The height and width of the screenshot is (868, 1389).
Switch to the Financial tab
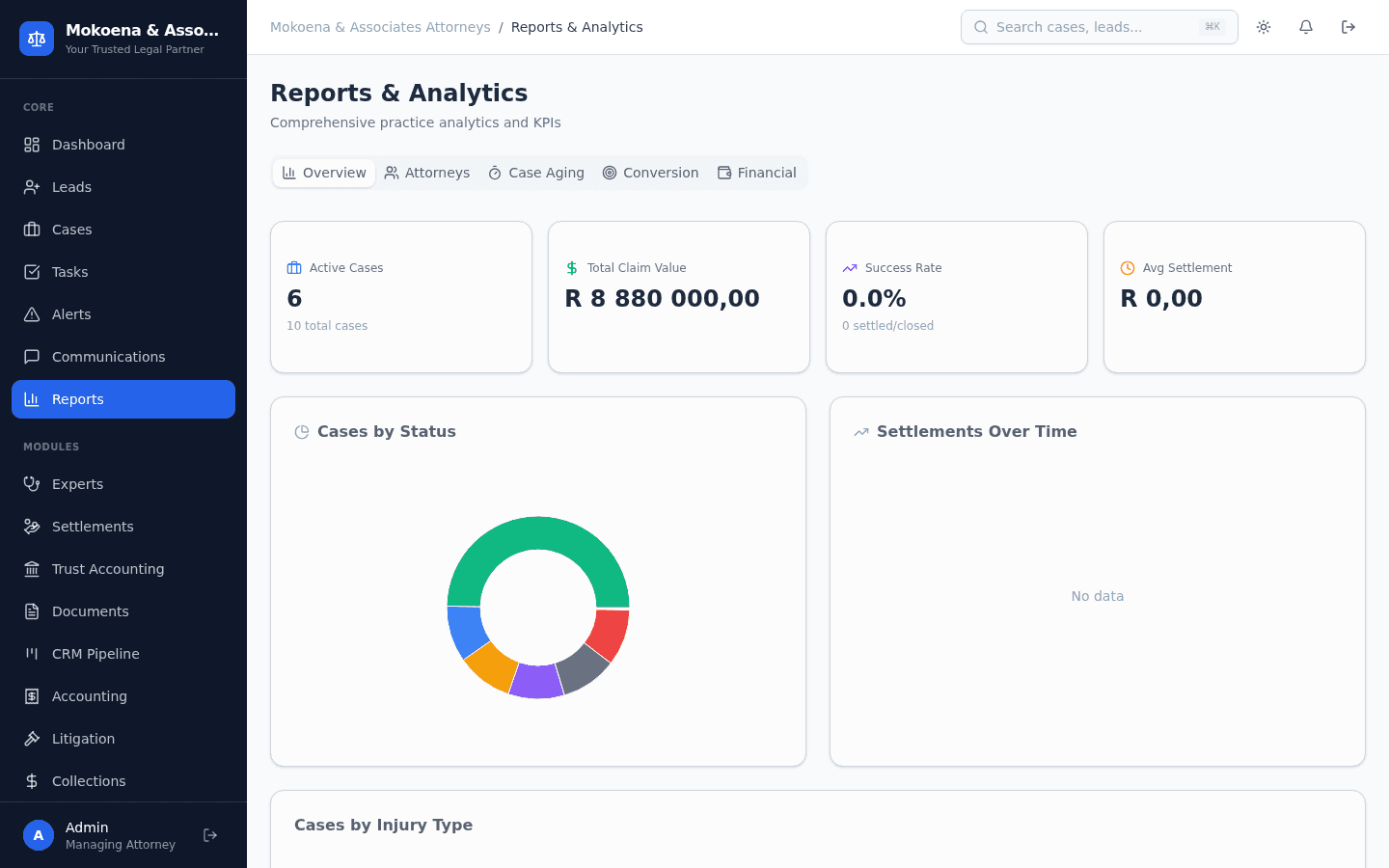click(757, 173)
